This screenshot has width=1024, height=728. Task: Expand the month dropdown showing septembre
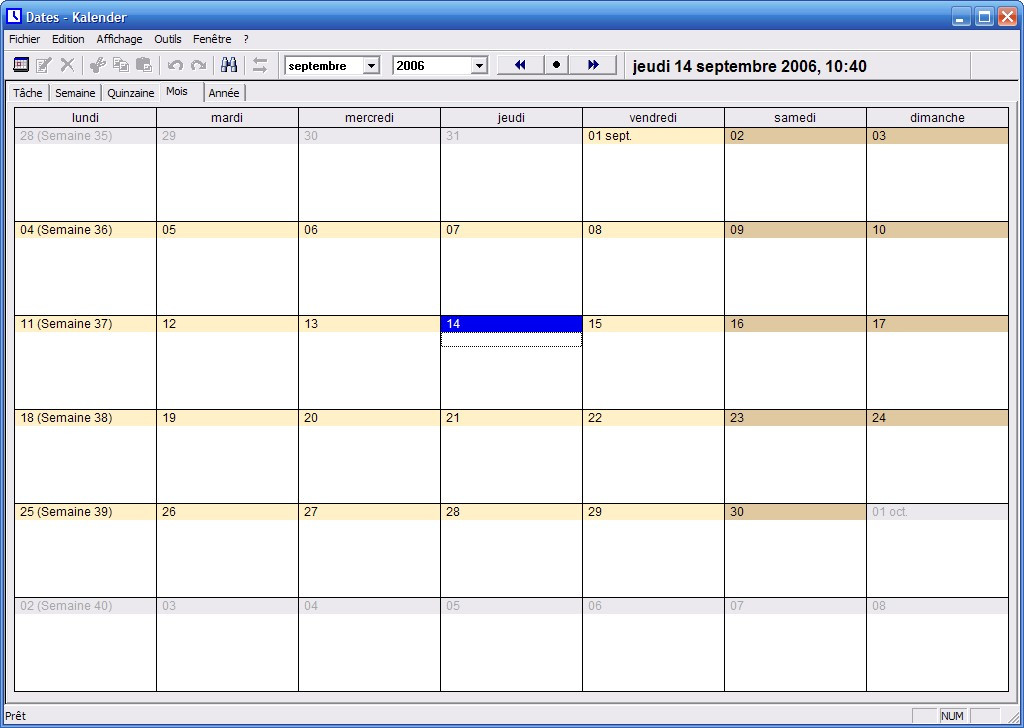(371, 66)
